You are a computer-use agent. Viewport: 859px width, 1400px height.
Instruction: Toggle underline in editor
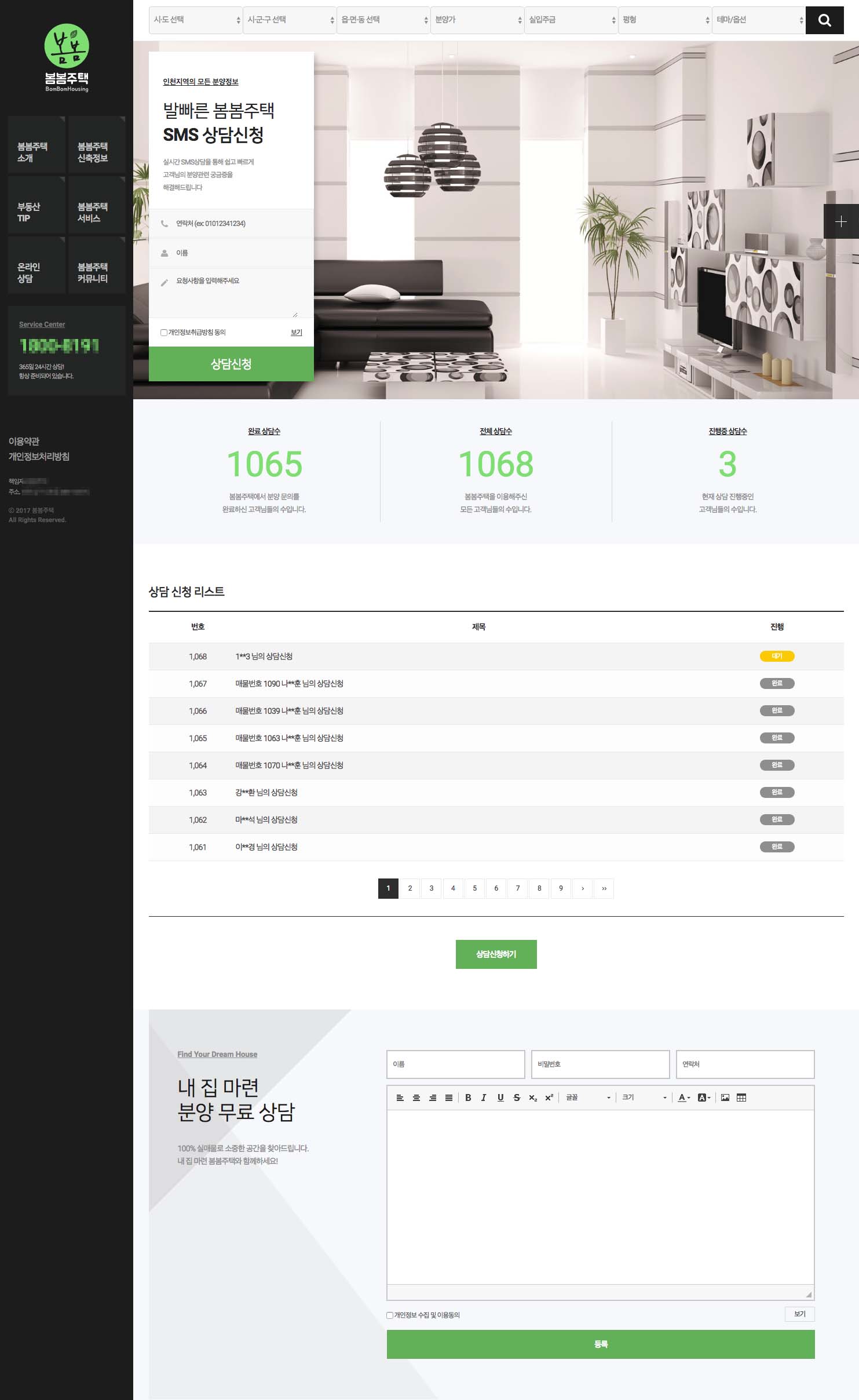(500, 1098)
